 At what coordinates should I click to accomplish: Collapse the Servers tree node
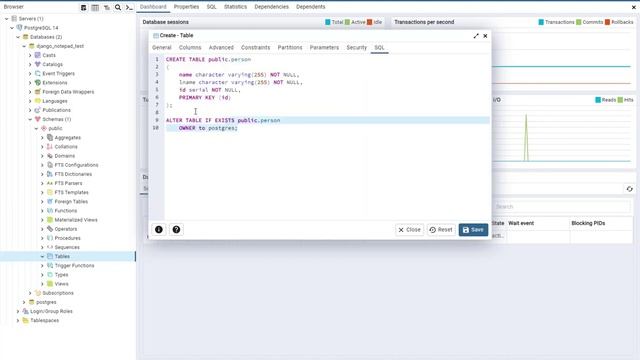[x=6, y=19]
